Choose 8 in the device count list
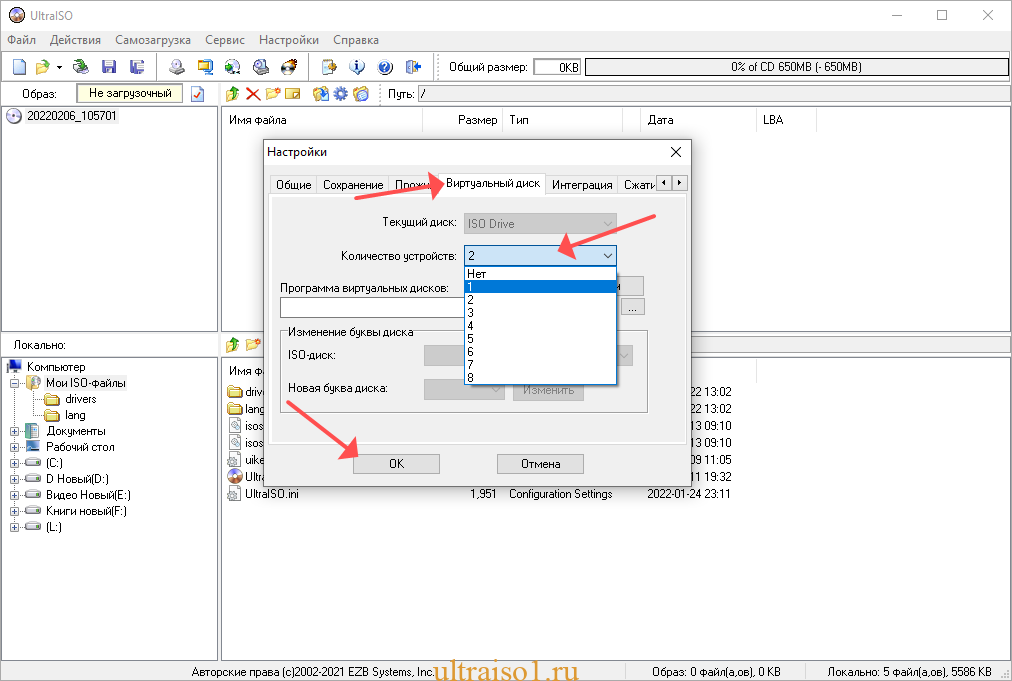 (540, 378)
